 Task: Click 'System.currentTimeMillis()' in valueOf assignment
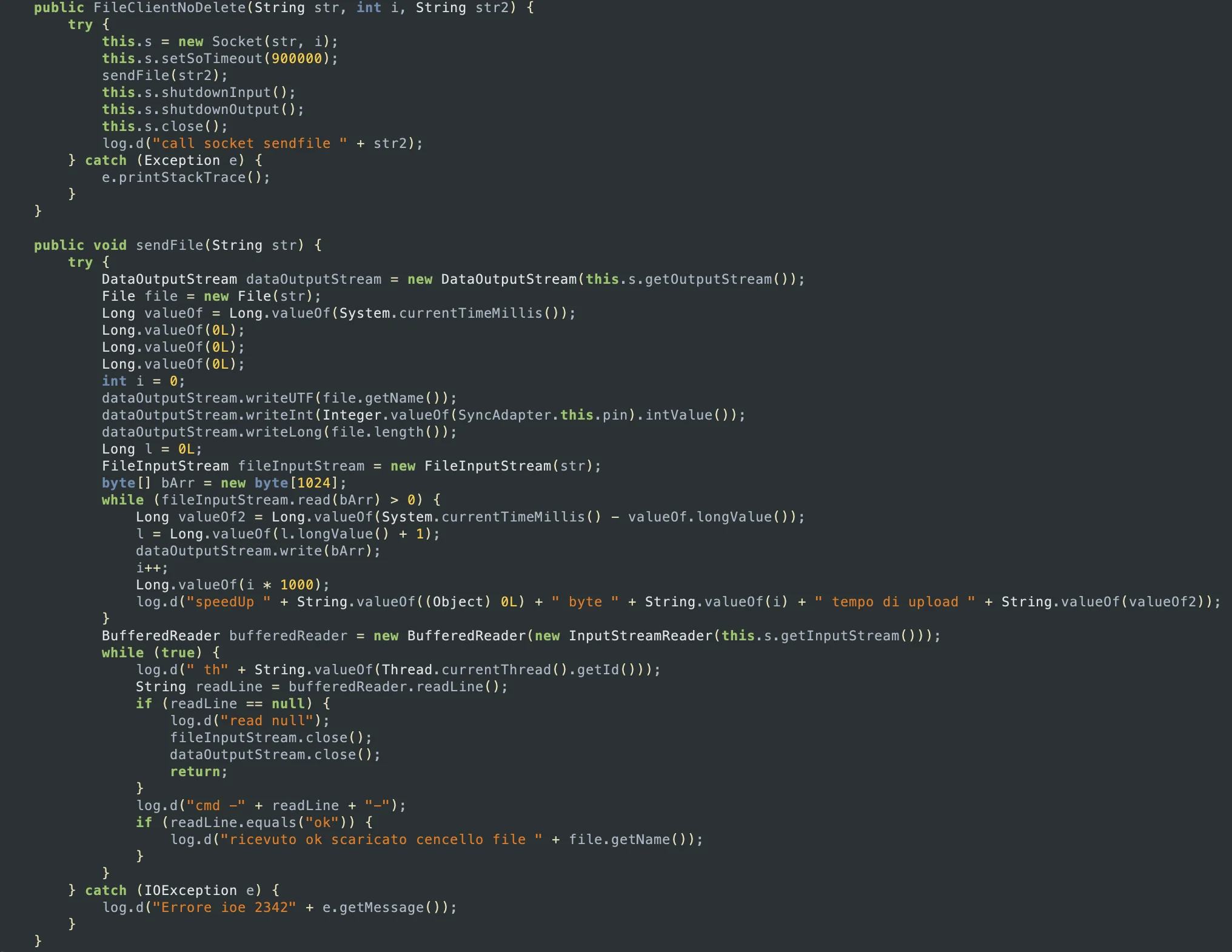[x=449, y=313]
